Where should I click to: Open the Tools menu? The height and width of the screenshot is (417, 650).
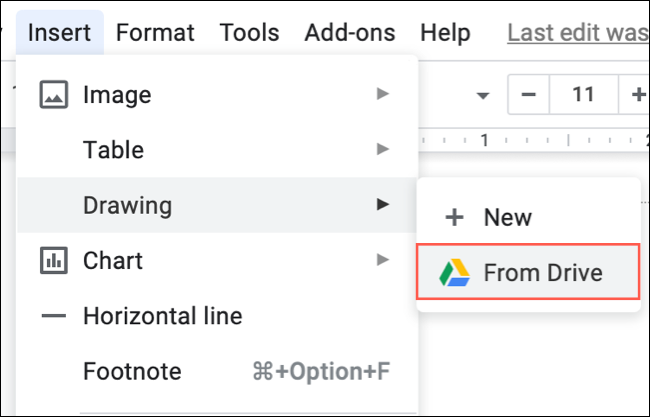pos(249,32)
